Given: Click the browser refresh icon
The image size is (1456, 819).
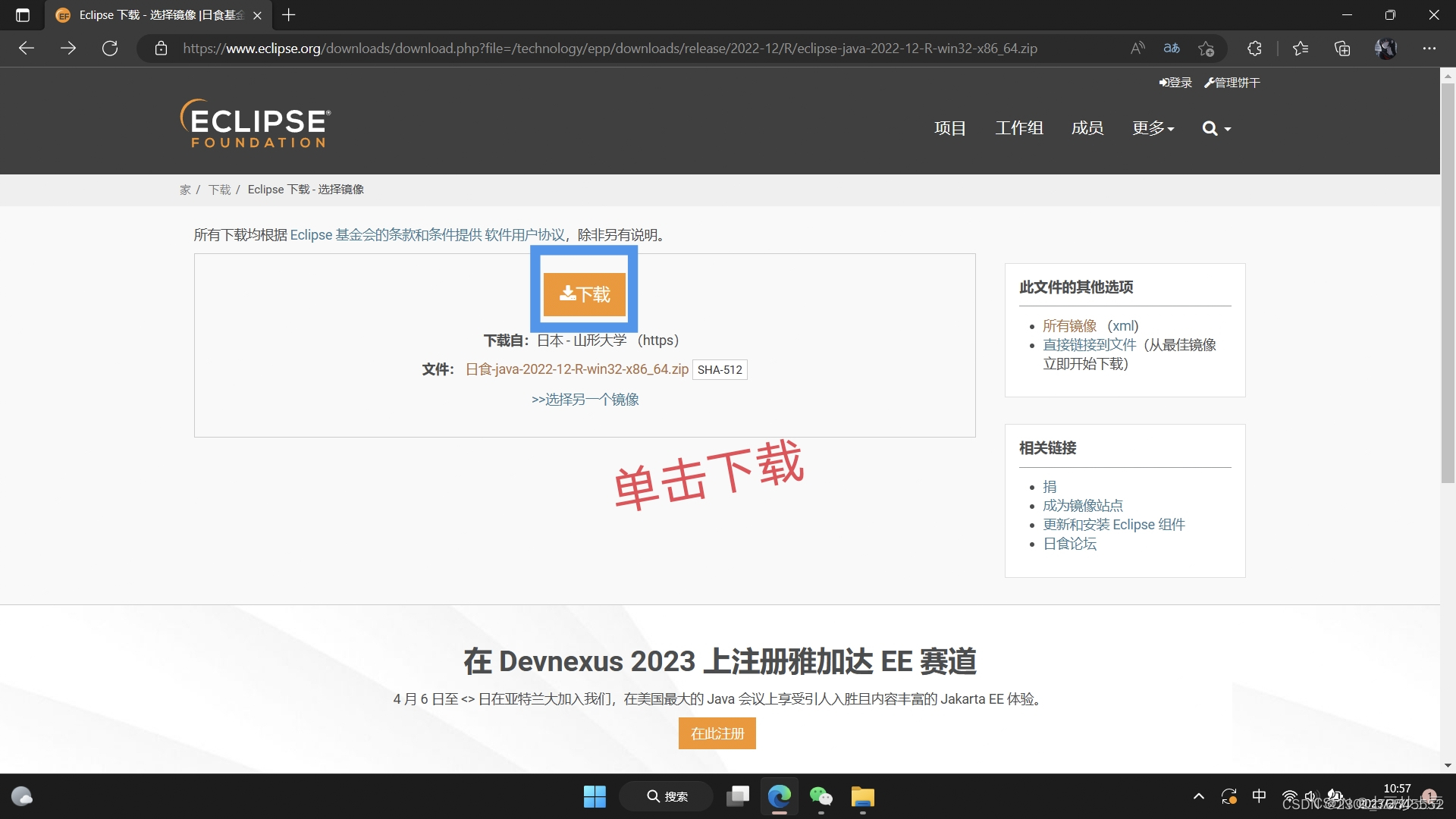Looking at the screenshot, I should (x=110, y=49).
